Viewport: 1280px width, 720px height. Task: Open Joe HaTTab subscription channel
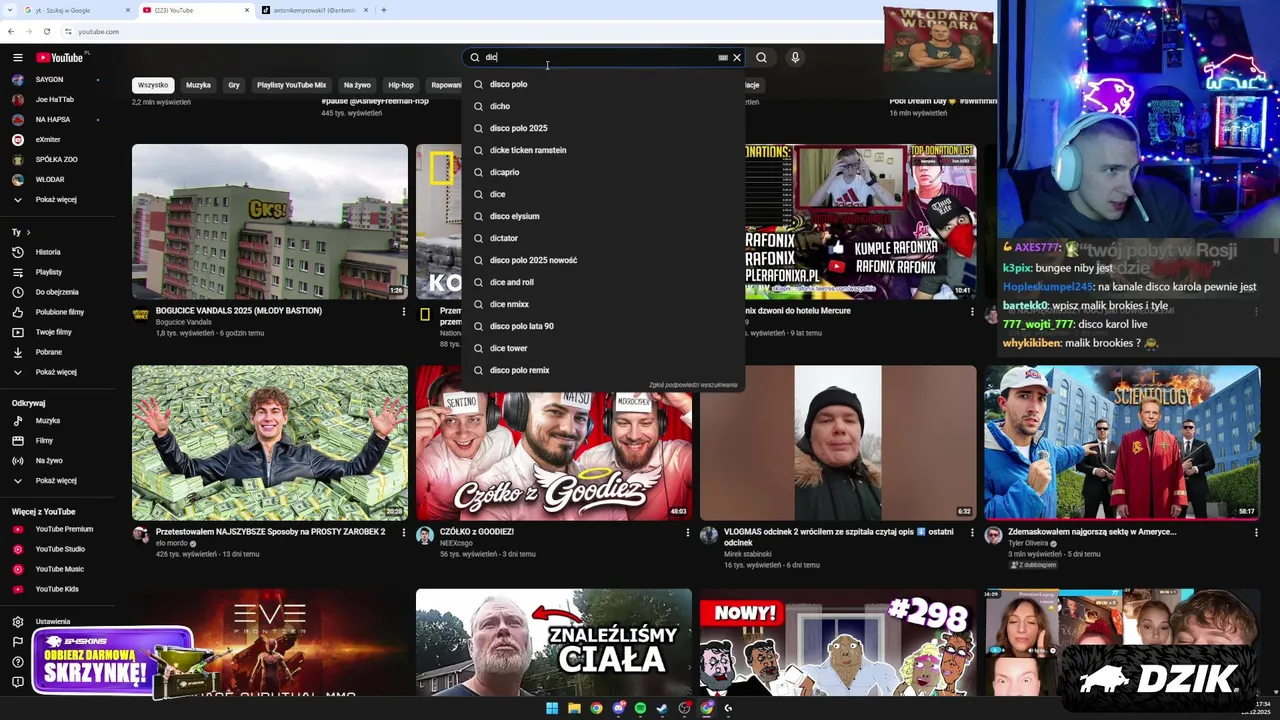tap(55, 99)
